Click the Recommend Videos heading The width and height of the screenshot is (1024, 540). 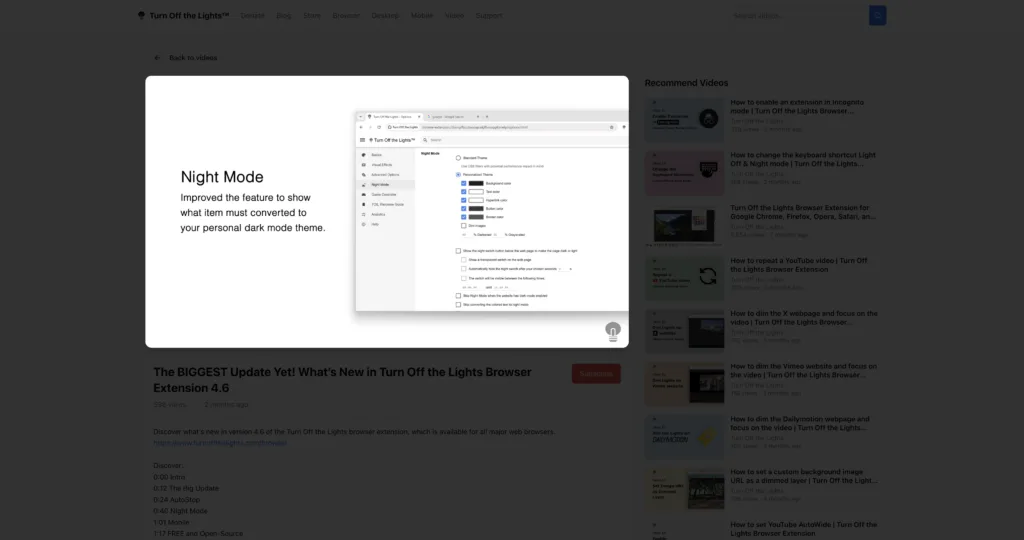pyautogui.click(x=686, y=83)
